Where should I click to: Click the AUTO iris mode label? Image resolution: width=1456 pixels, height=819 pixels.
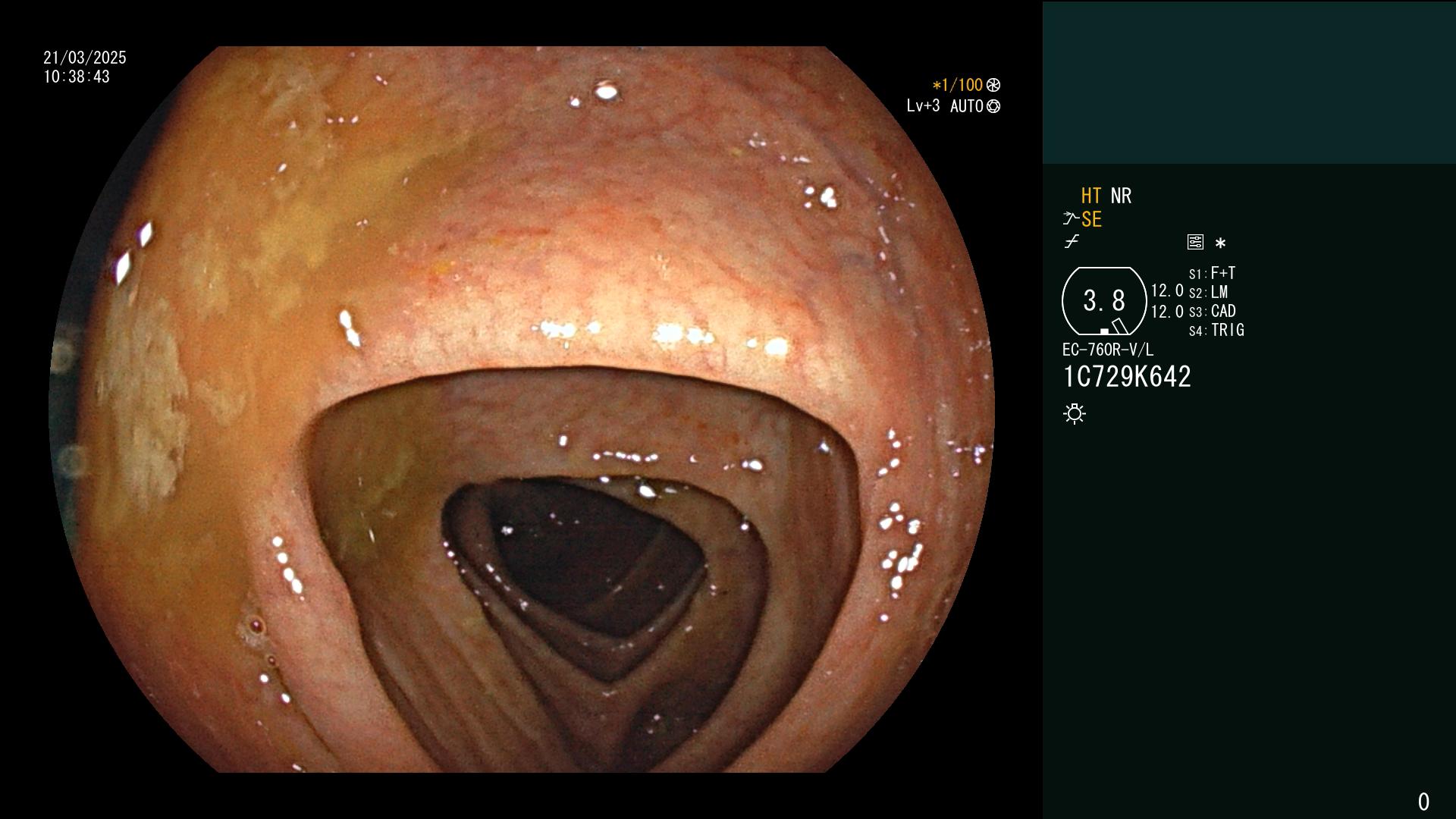pyautogui.click(x=967, y=107)
